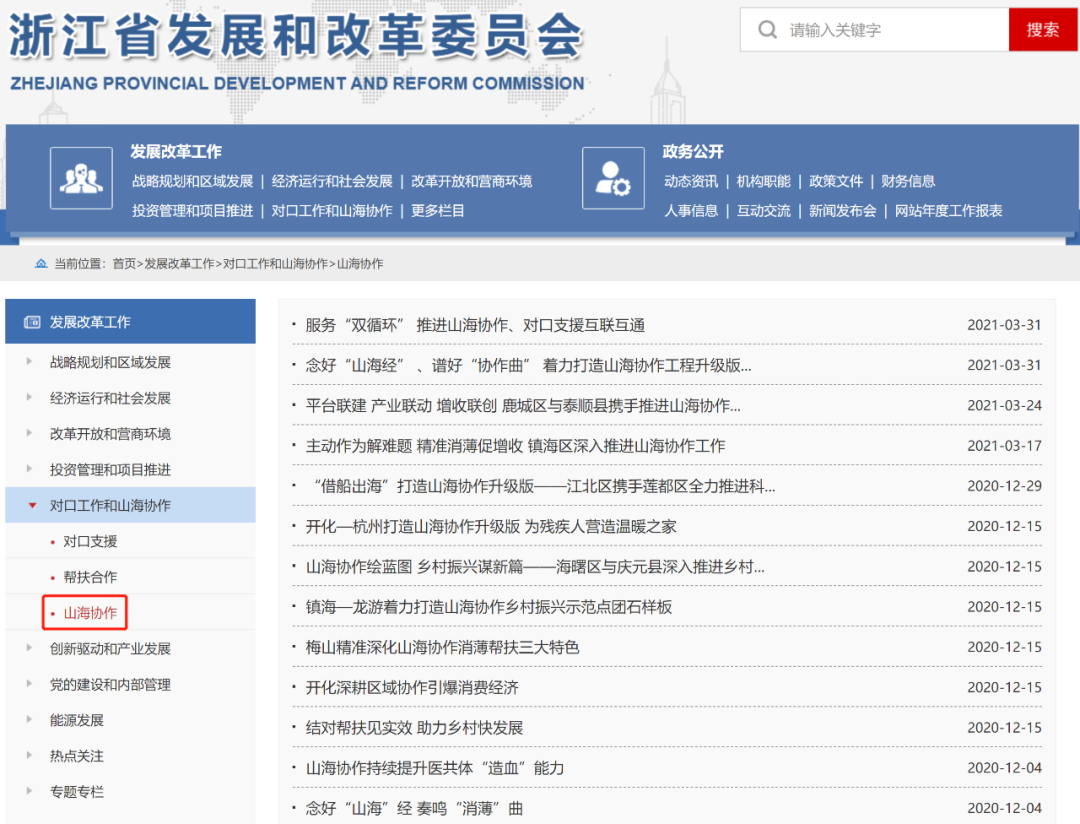Click date 2021-03-17 in article list
This screenshot has width=1080, height=824.
pos(1004,446)
